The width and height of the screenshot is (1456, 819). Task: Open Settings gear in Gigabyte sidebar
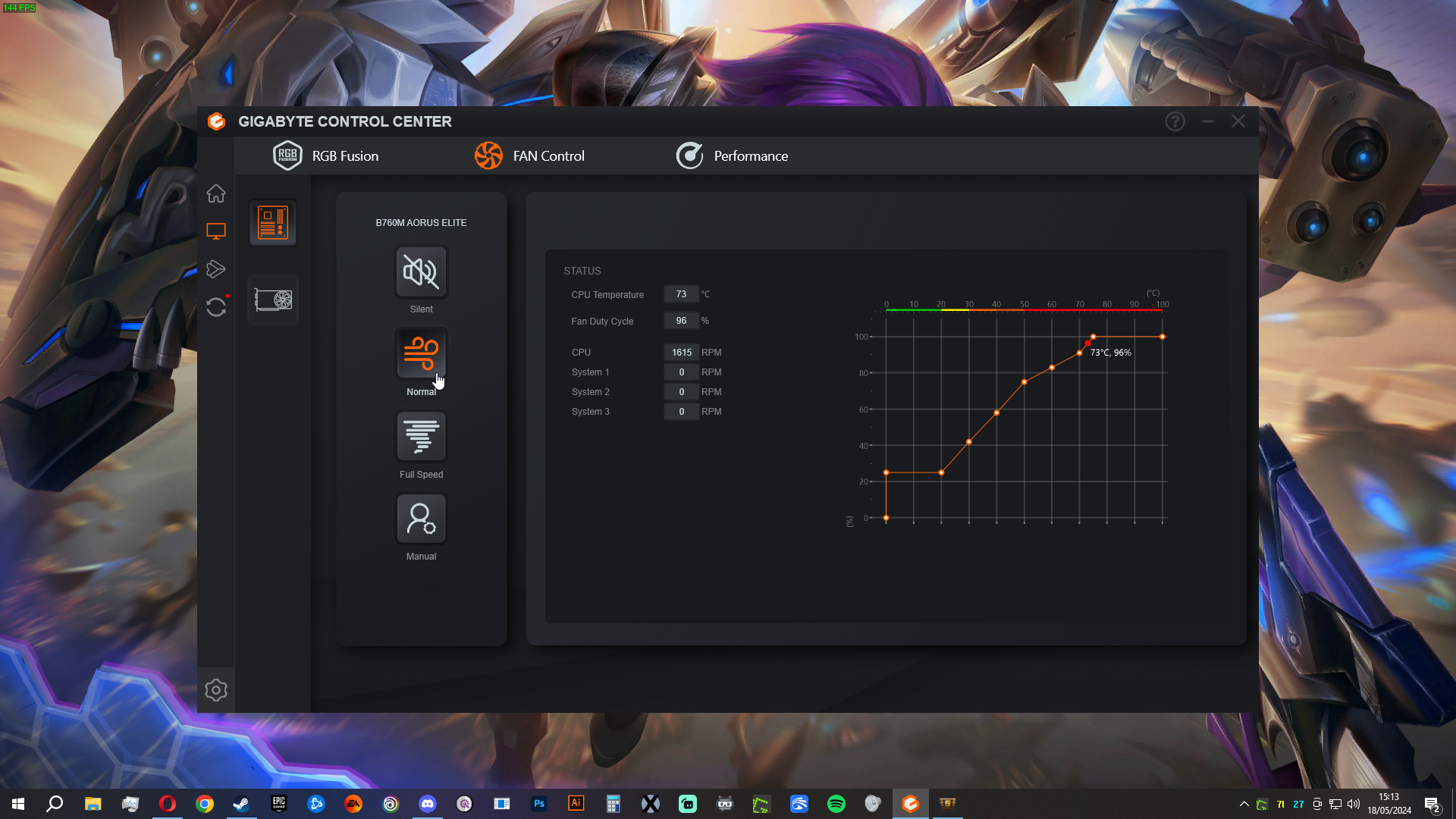click(216, 690)
